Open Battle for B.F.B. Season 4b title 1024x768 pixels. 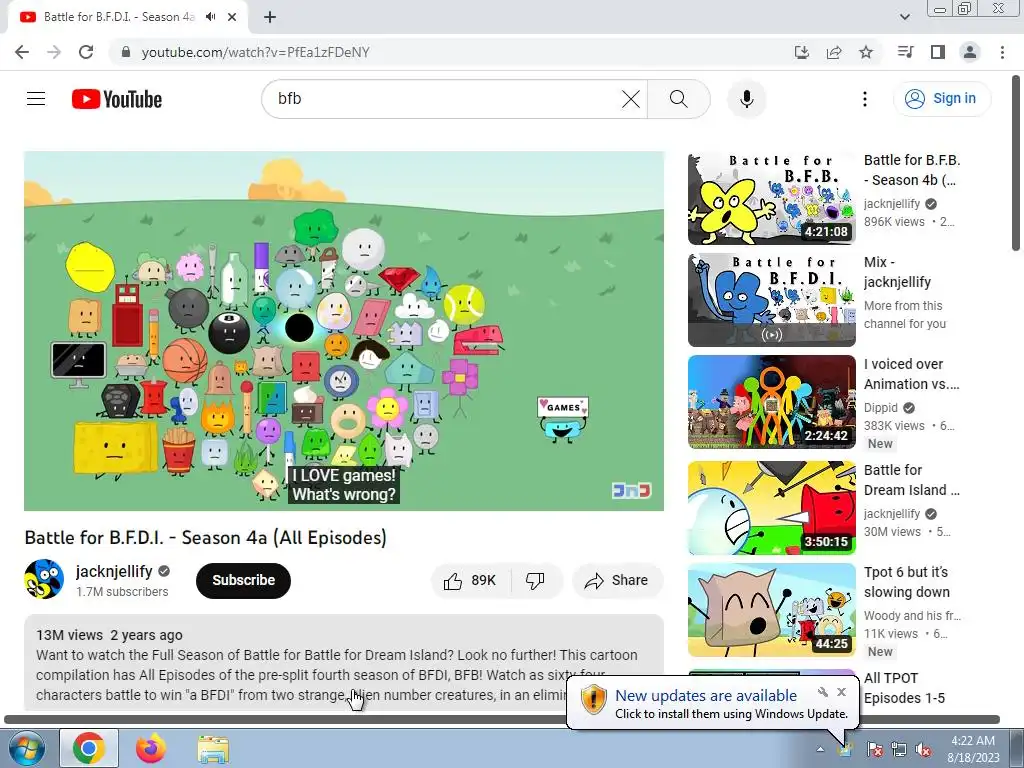pyautogui.click(x=912, y=170)
